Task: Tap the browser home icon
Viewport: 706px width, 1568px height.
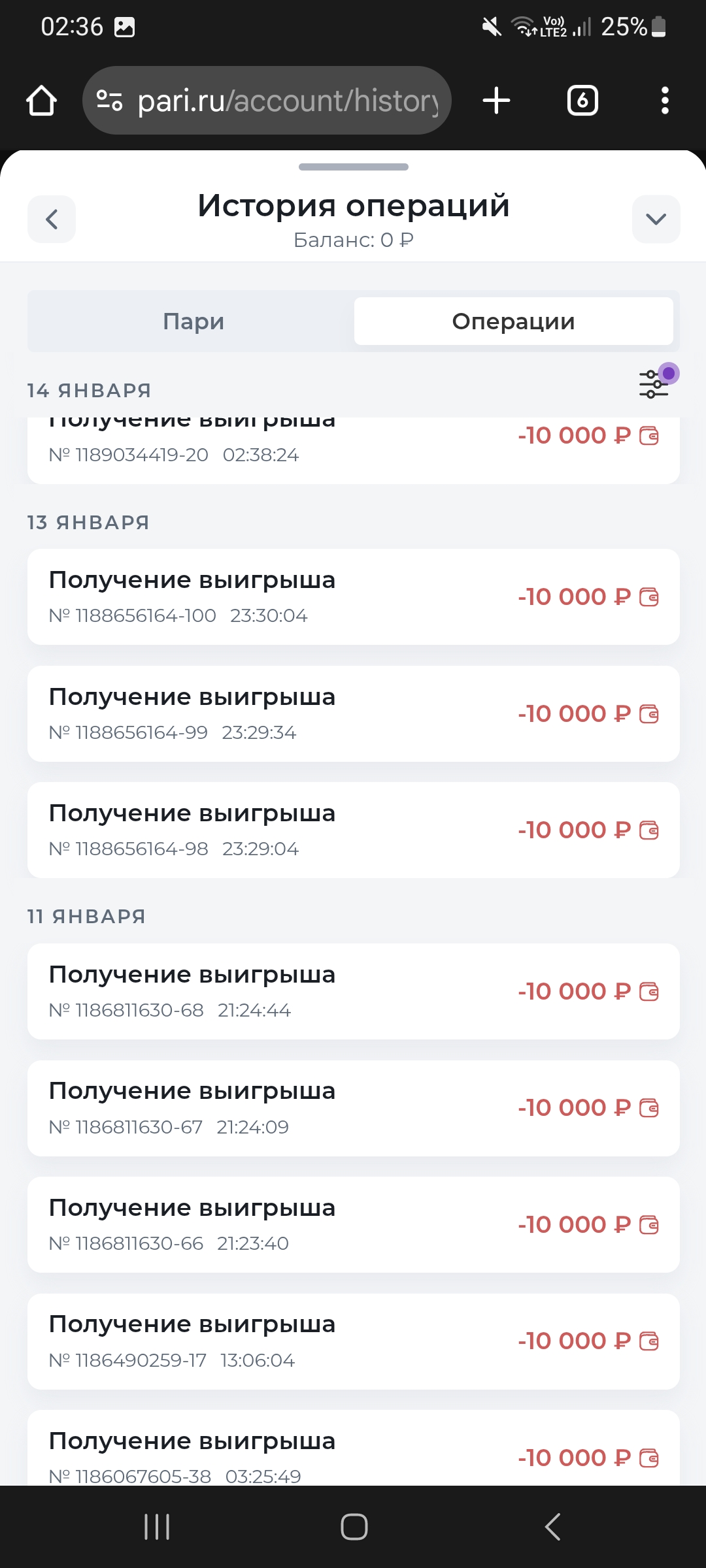Action: (41, 101)
